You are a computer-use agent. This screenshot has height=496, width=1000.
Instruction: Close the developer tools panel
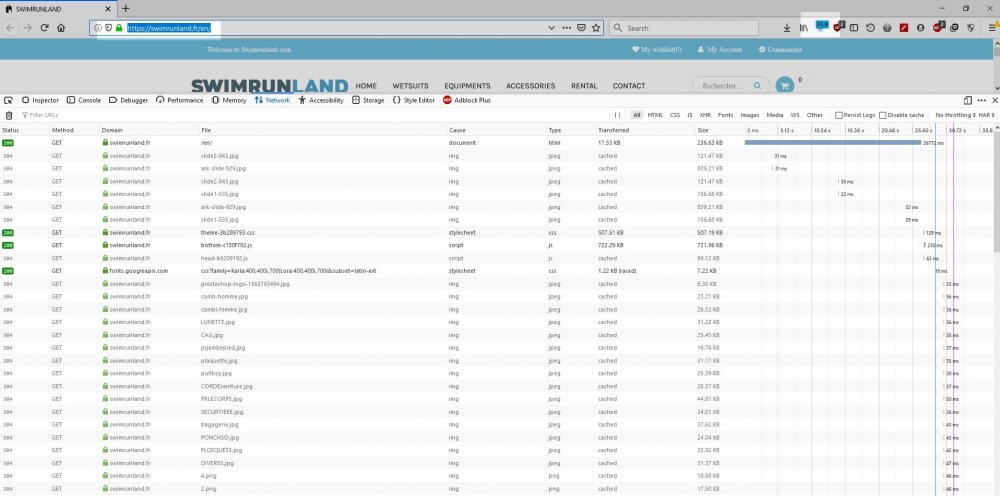[x=995, y=100]
